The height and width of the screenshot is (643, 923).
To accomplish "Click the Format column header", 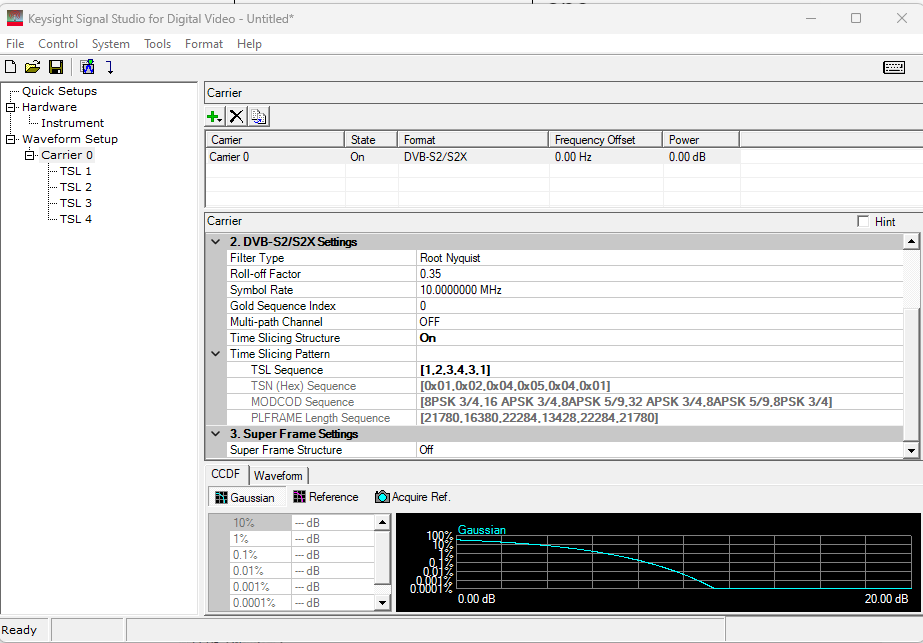I will tap(473, 140).
